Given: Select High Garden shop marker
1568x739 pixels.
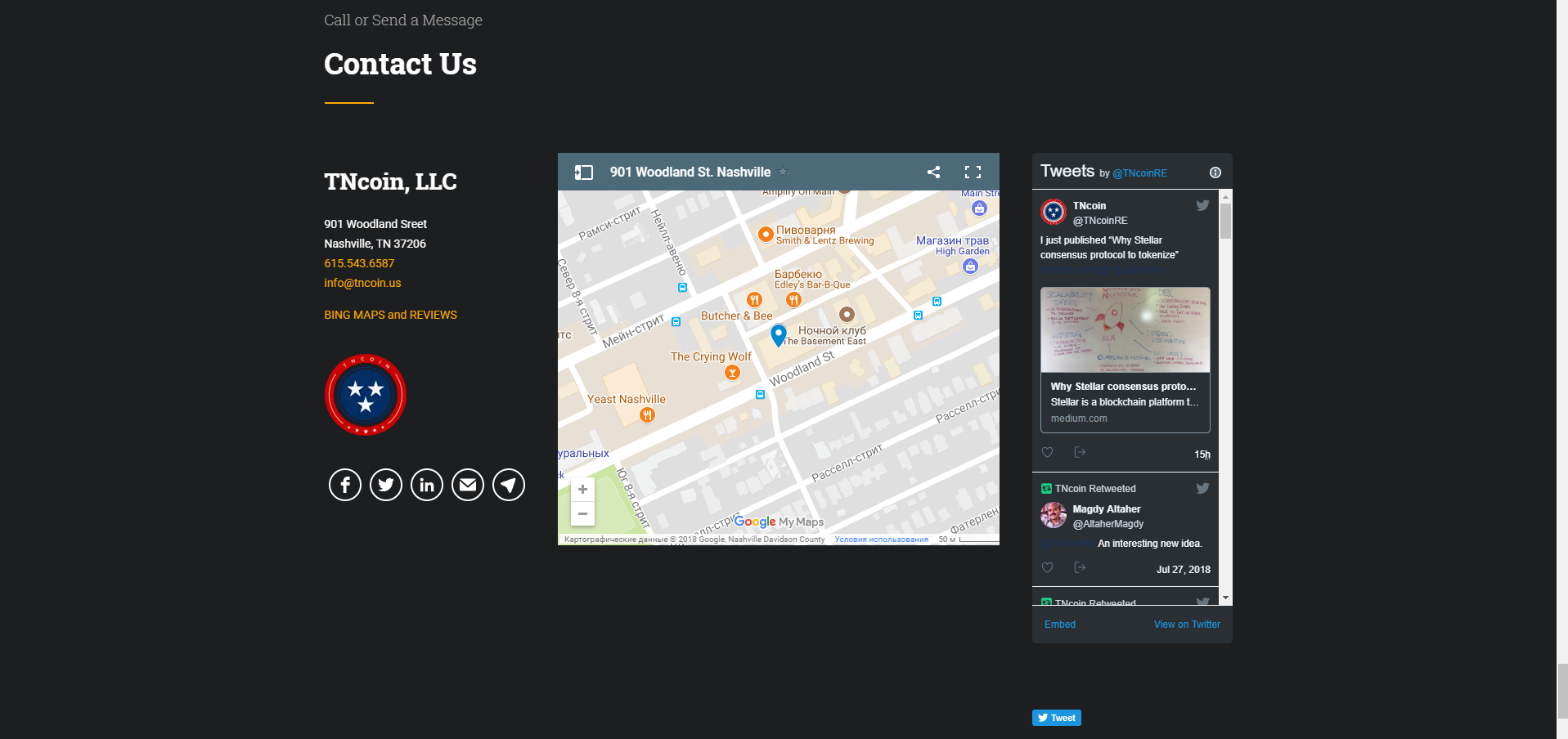Looking at the screenshot, I should coord(970,266).
